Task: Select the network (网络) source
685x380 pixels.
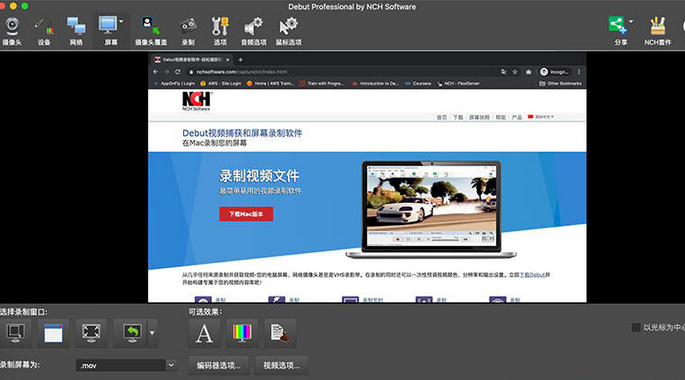Action: coord(76,31)
